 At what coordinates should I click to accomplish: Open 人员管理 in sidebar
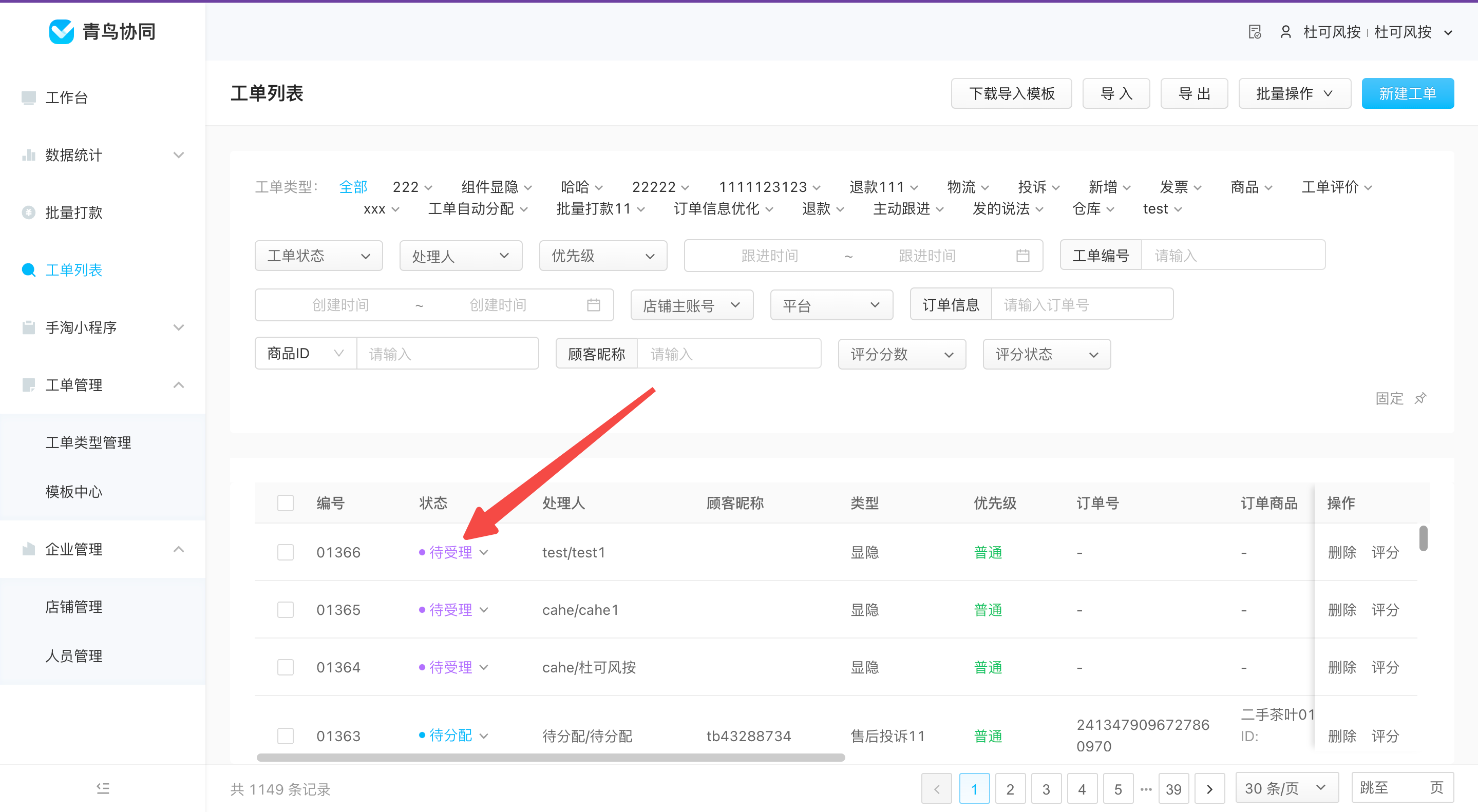tap(74, 656)
